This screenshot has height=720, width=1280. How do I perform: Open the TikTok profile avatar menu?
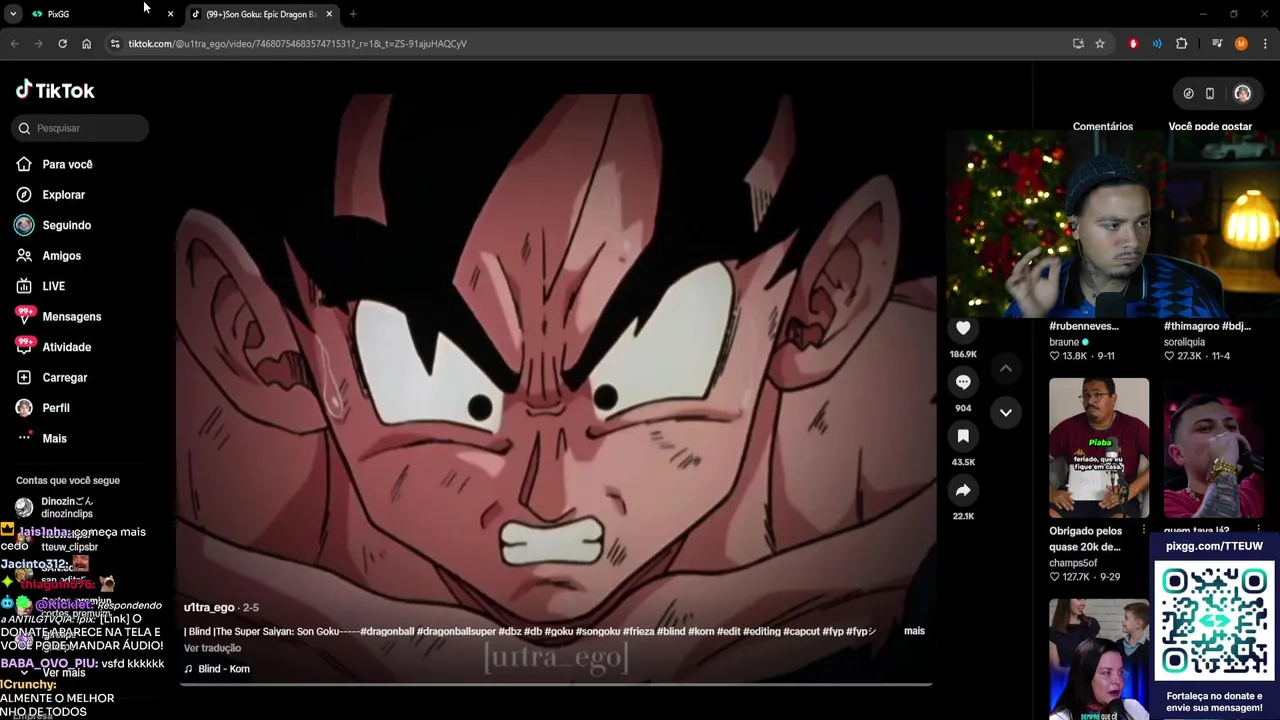pos(1242,93)
